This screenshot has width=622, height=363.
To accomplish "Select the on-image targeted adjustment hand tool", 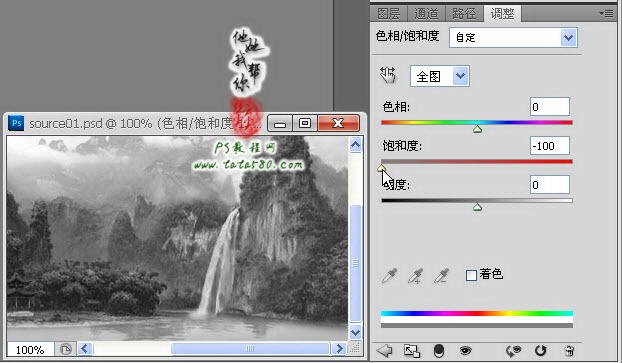I will tap(388, 75).
